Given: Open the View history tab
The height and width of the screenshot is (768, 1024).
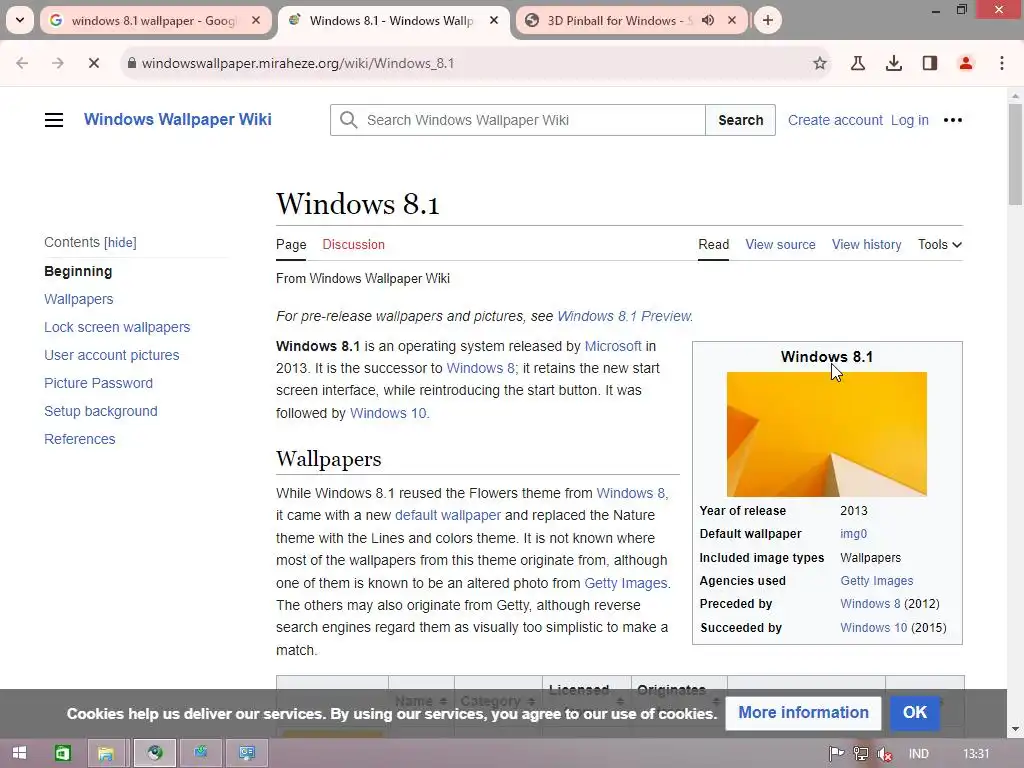Looking at the screenshot, I should tap(867, 244).
